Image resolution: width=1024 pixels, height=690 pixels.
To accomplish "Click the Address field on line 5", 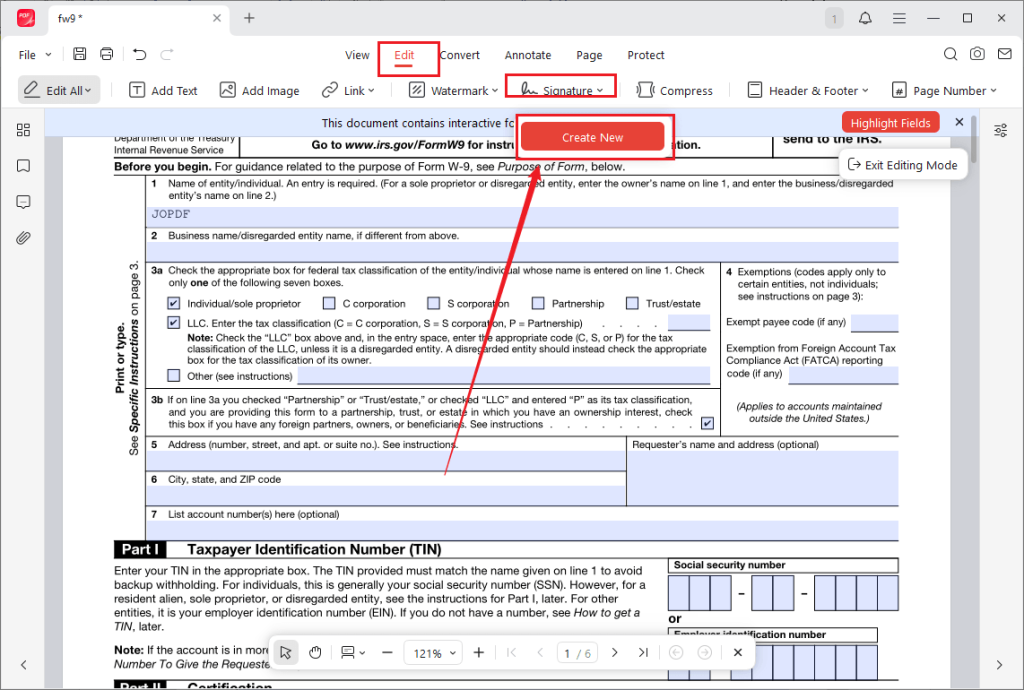I will coord(385,460).
